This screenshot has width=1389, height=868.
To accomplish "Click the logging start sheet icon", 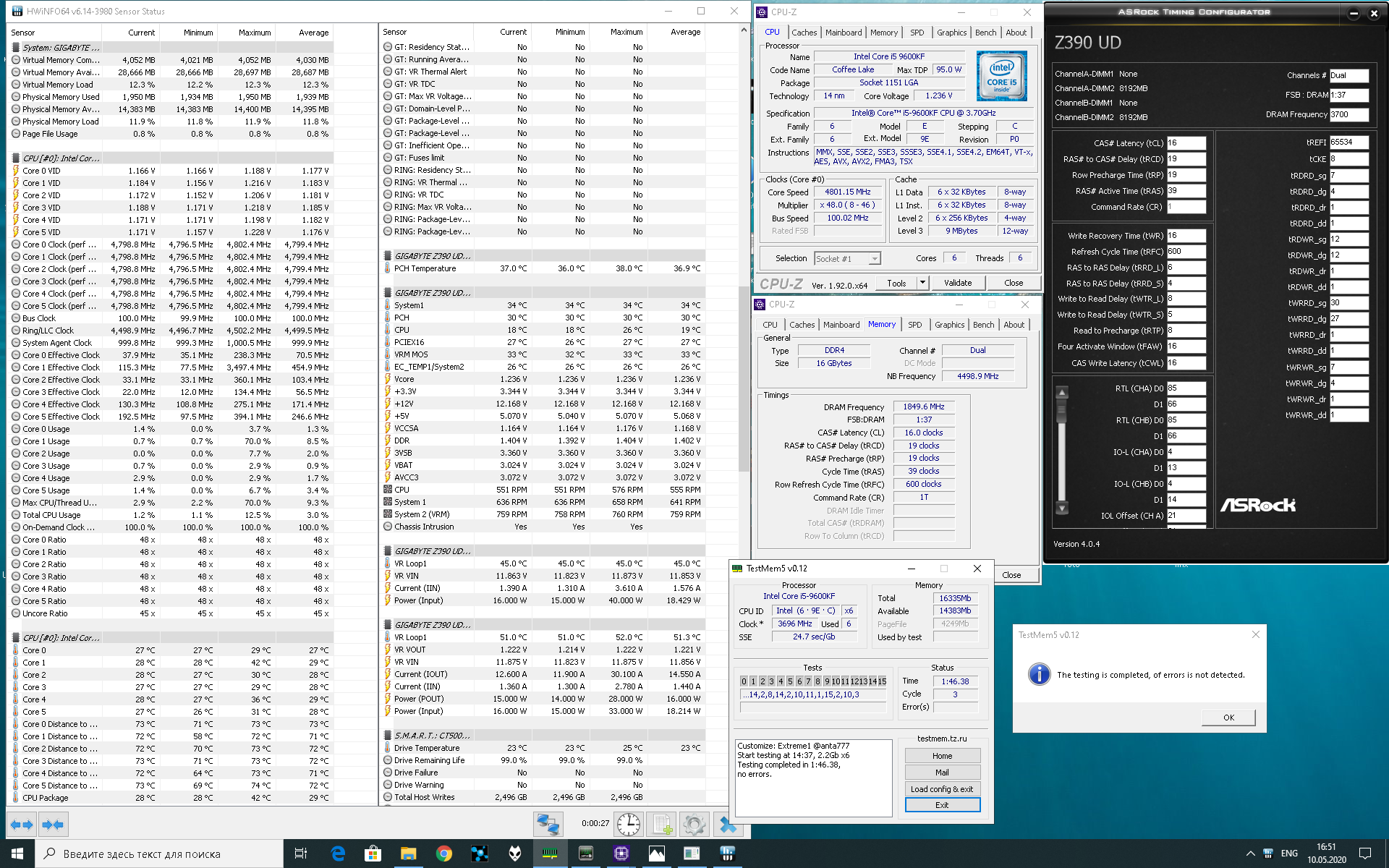I will click(661, 825).
